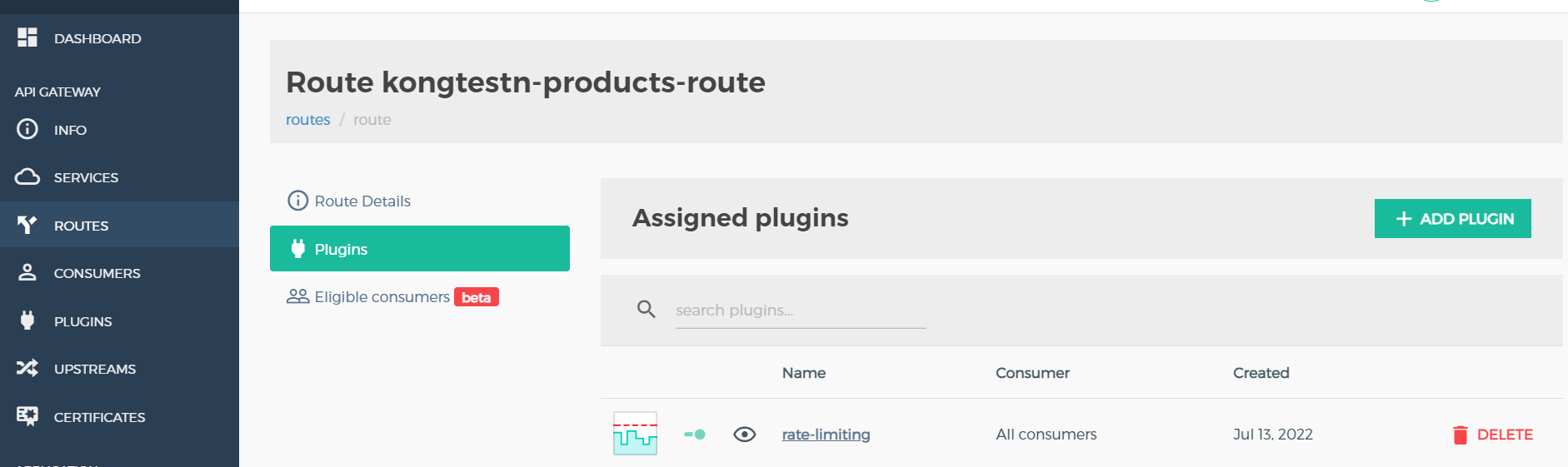View rate-limiting plugin via eye icon
The image size is (1568, 467).
744,434
